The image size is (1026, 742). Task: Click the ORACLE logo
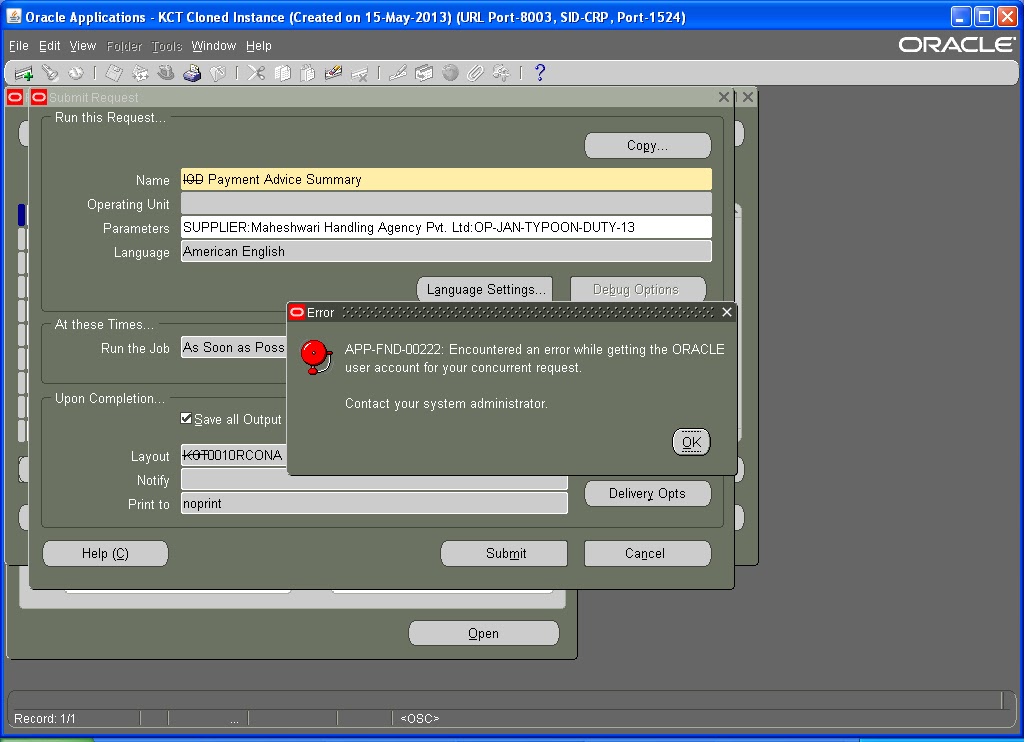(957, 44)
